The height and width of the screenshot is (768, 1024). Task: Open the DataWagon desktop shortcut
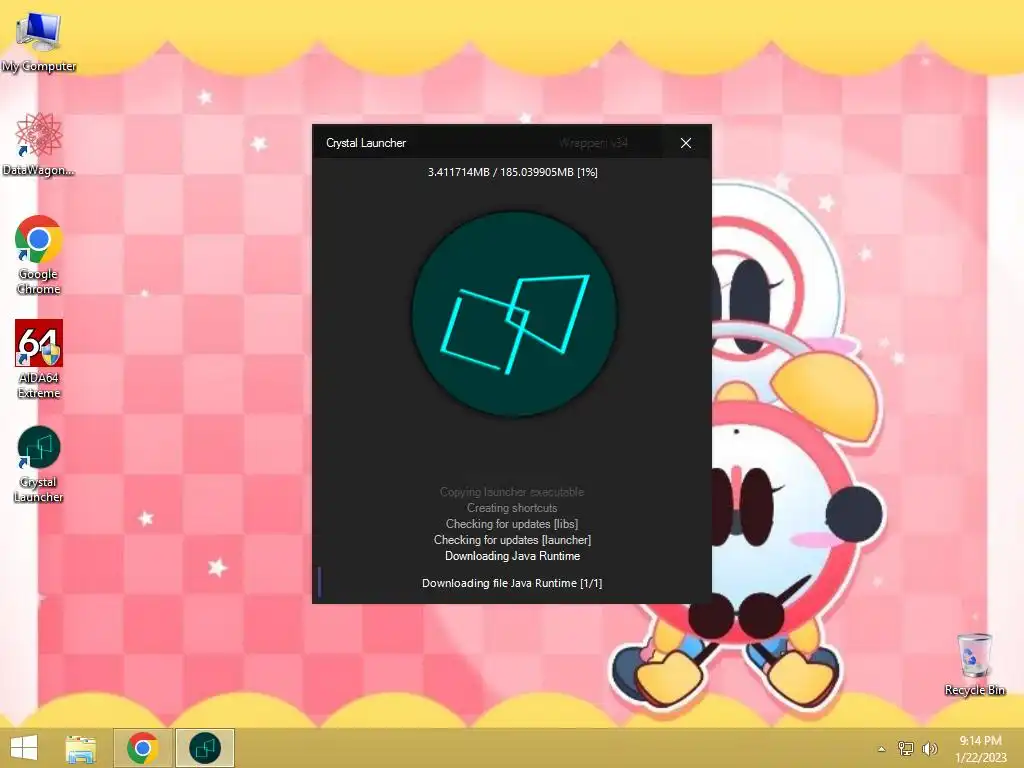[x=39, y=144]
